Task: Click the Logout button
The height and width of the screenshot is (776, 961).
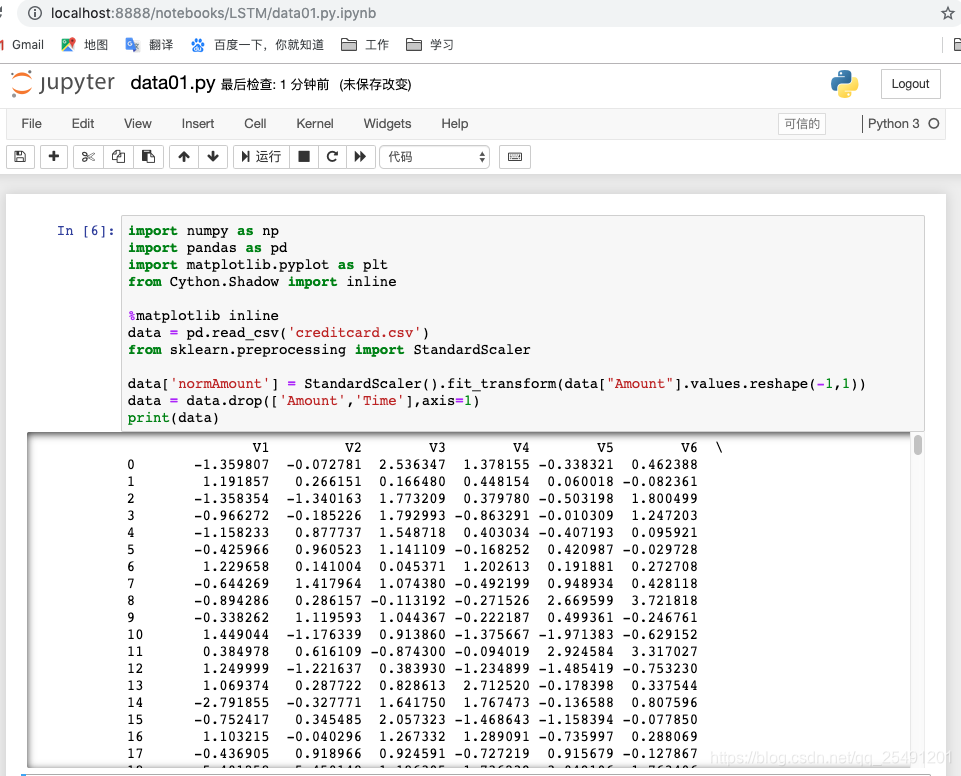Action: 910,84
